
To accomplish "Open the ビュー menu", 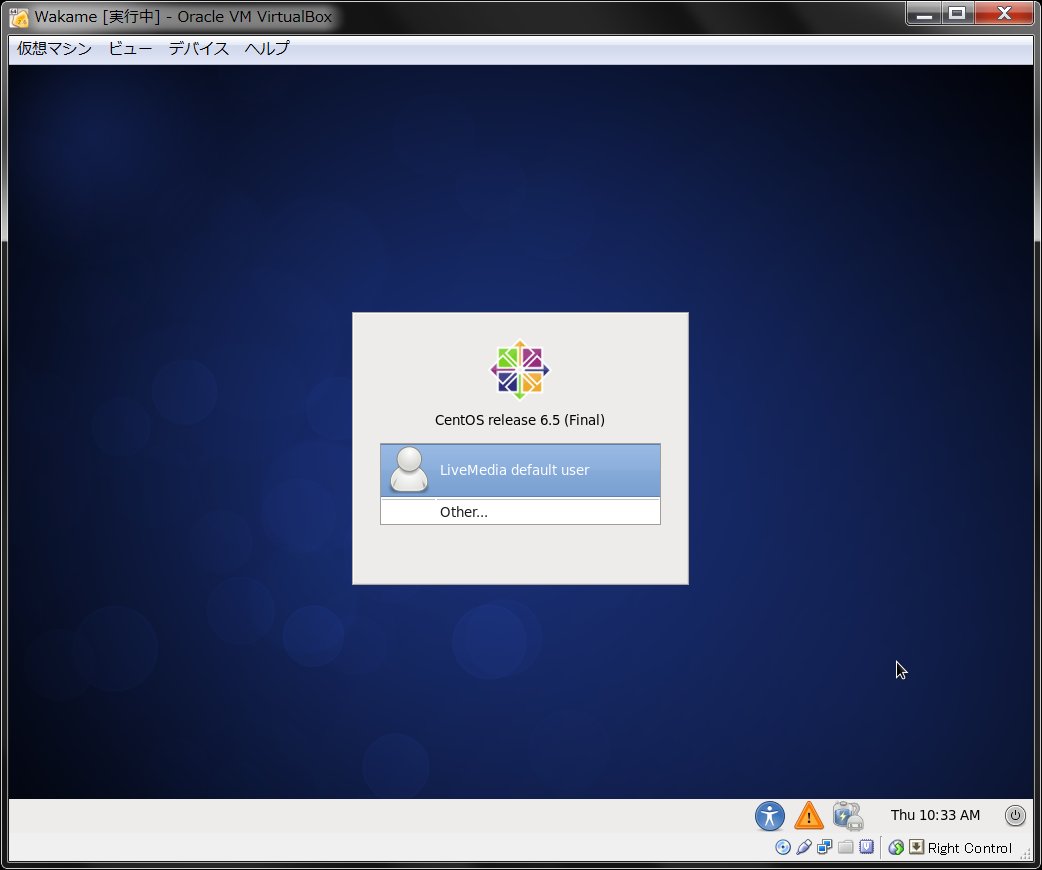I will [130, 48].
